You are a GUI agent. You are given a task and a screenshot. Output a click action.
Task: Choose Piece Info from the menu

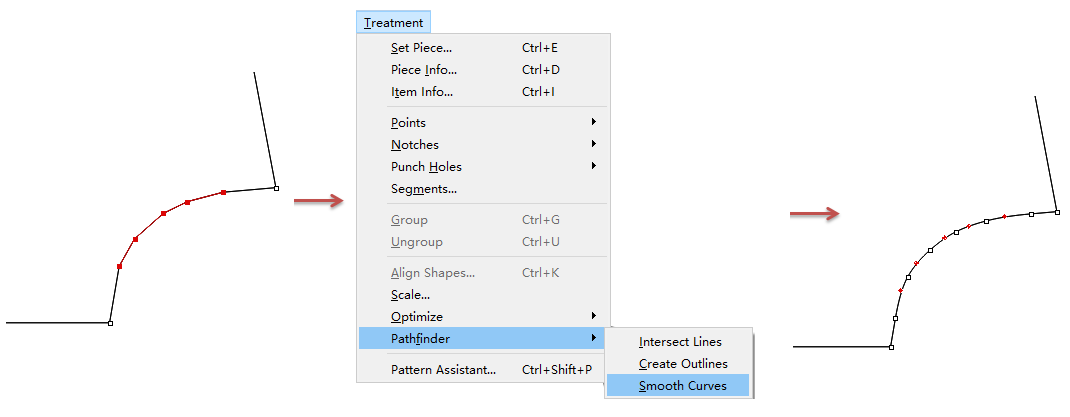[423, 70]
